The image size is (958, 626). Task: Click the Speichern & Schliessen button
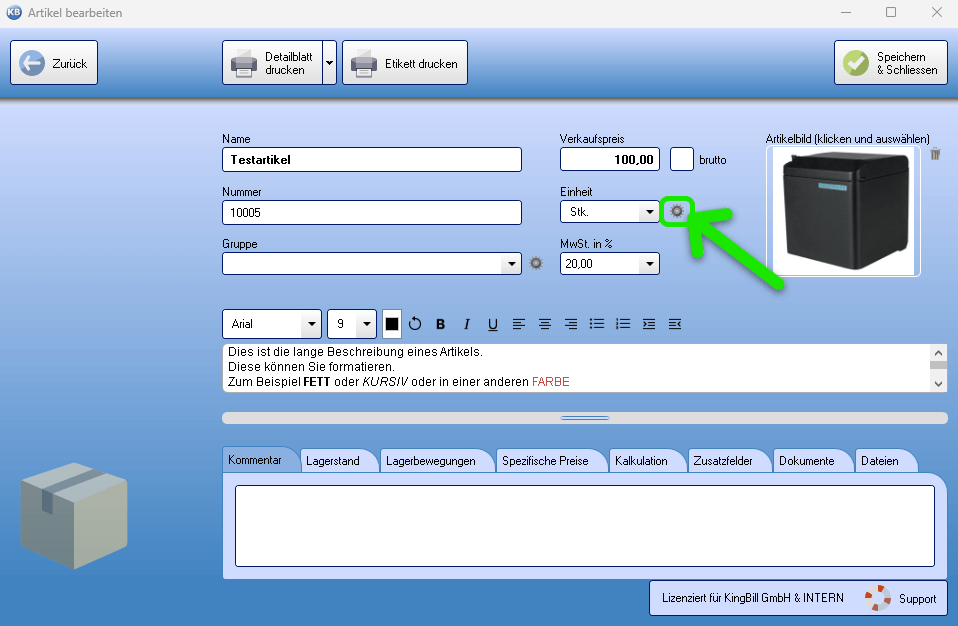(x=891, y=63)
